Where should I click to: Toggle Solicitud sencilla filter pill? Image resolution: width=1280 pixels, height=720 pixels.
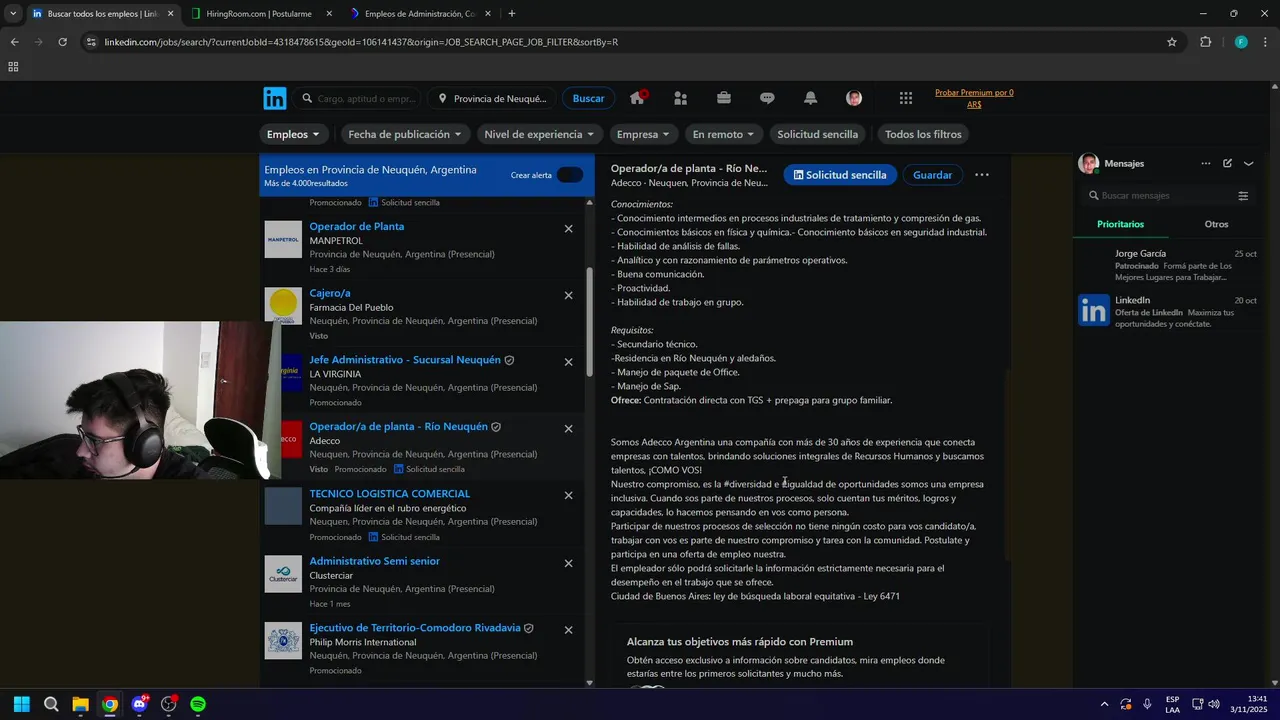tap(818, 134)
